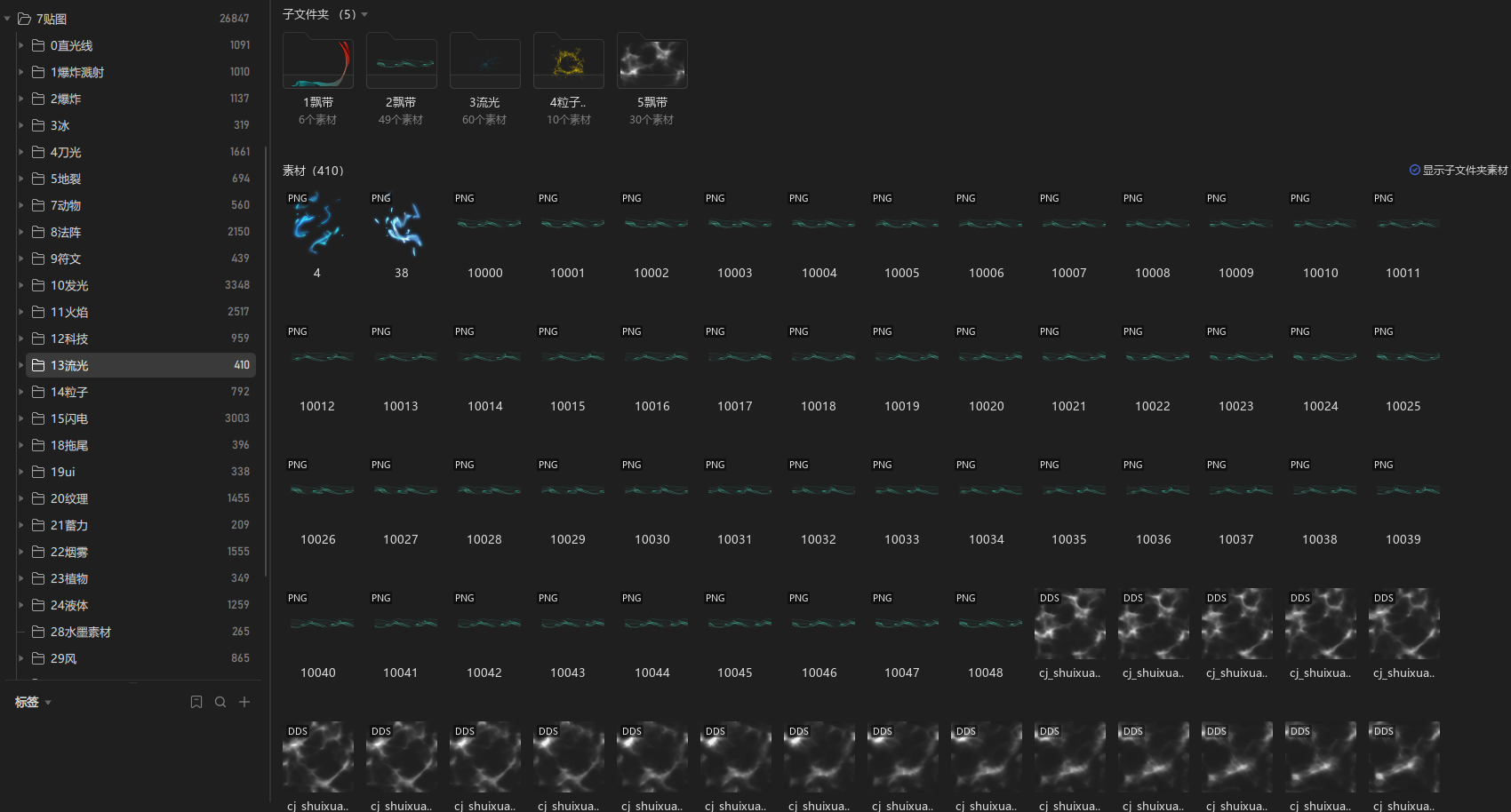Open the 4粒子 subfolder icon
This screenshot has height=812, width=1511.
pos(568,62)
